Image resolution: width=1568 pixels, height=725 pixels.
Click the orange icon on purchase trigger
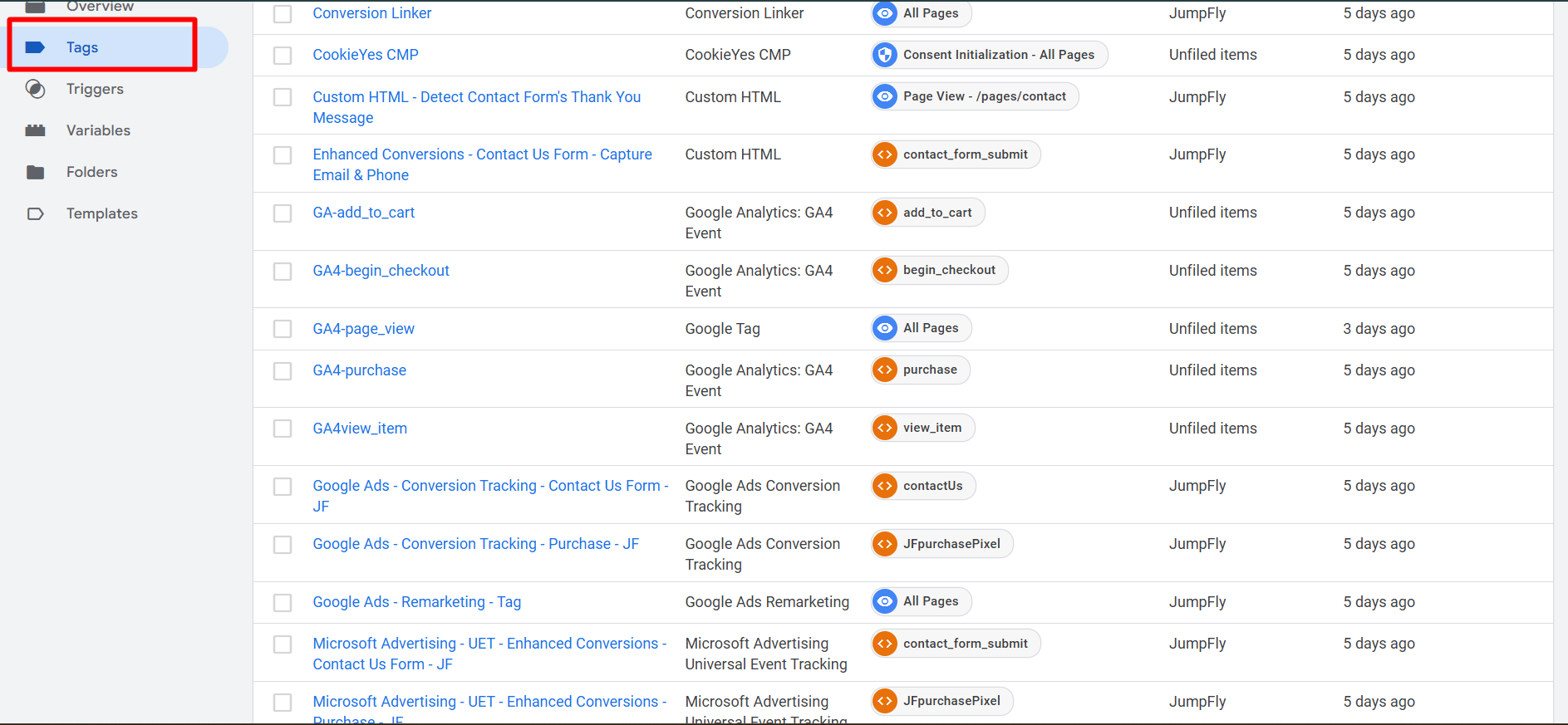[885, 370]
